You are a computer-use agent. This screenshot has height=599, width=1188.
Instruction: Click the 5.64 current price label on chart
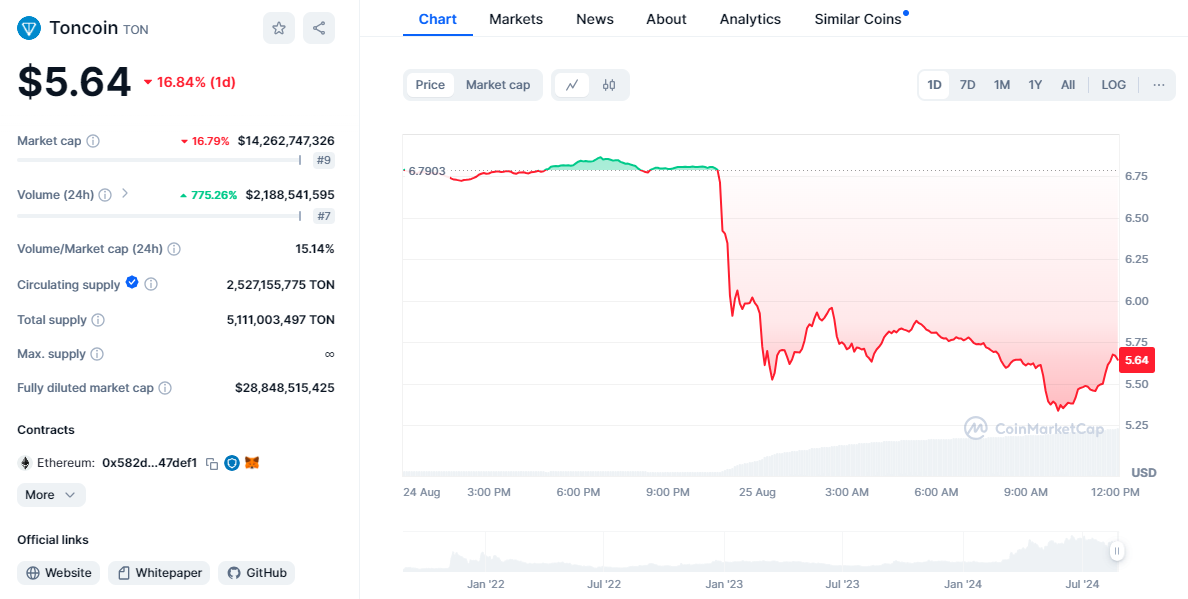pyautogui.click(x=1136, y=360)
